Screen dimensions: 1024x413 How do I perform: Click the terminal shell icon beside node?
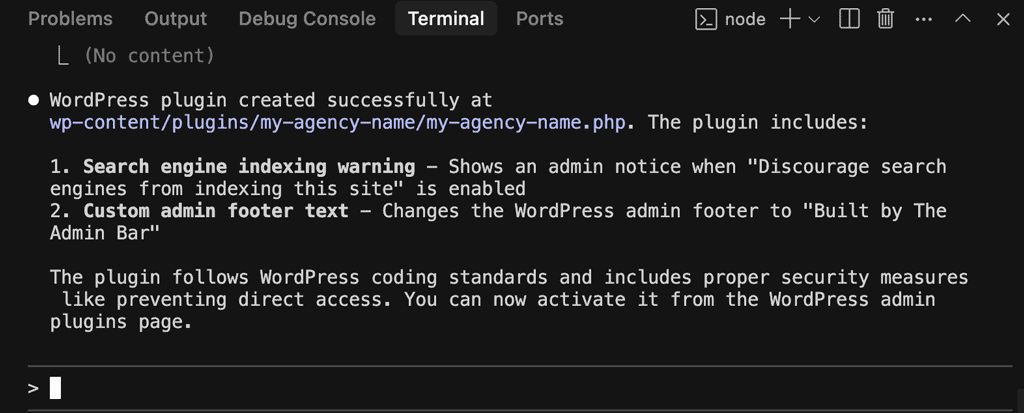706,20
